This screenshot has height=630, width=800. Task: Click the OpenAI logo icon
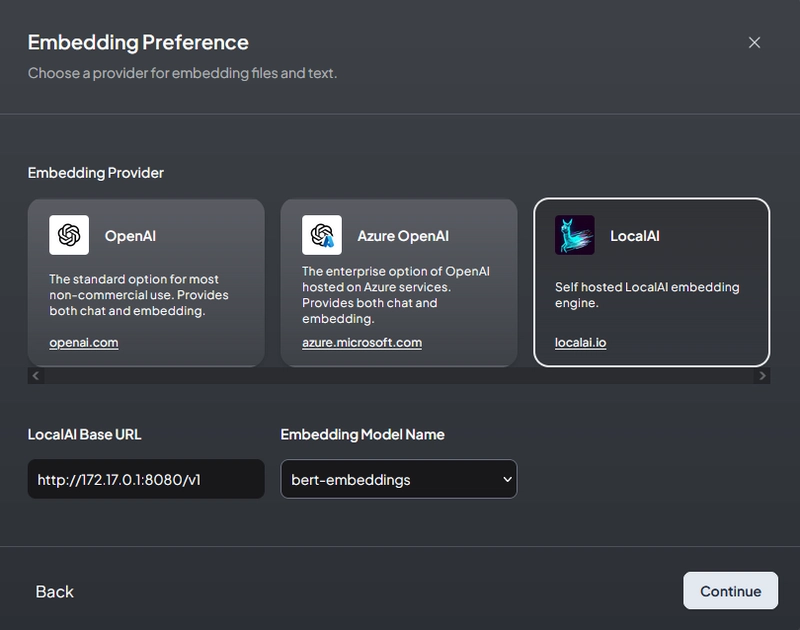pyautogui.click(x=69, y=235)
